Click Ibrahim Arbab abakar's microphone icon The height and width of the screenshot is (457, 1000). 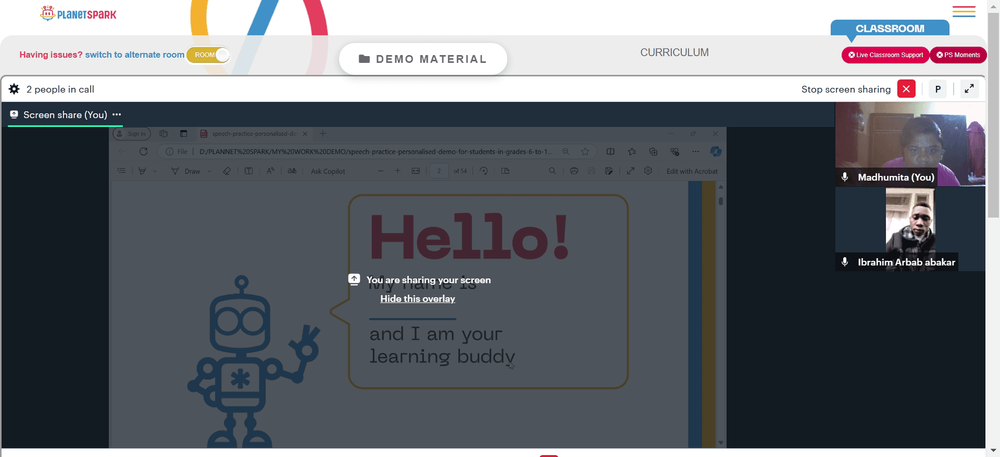click(x=845, y=262)
